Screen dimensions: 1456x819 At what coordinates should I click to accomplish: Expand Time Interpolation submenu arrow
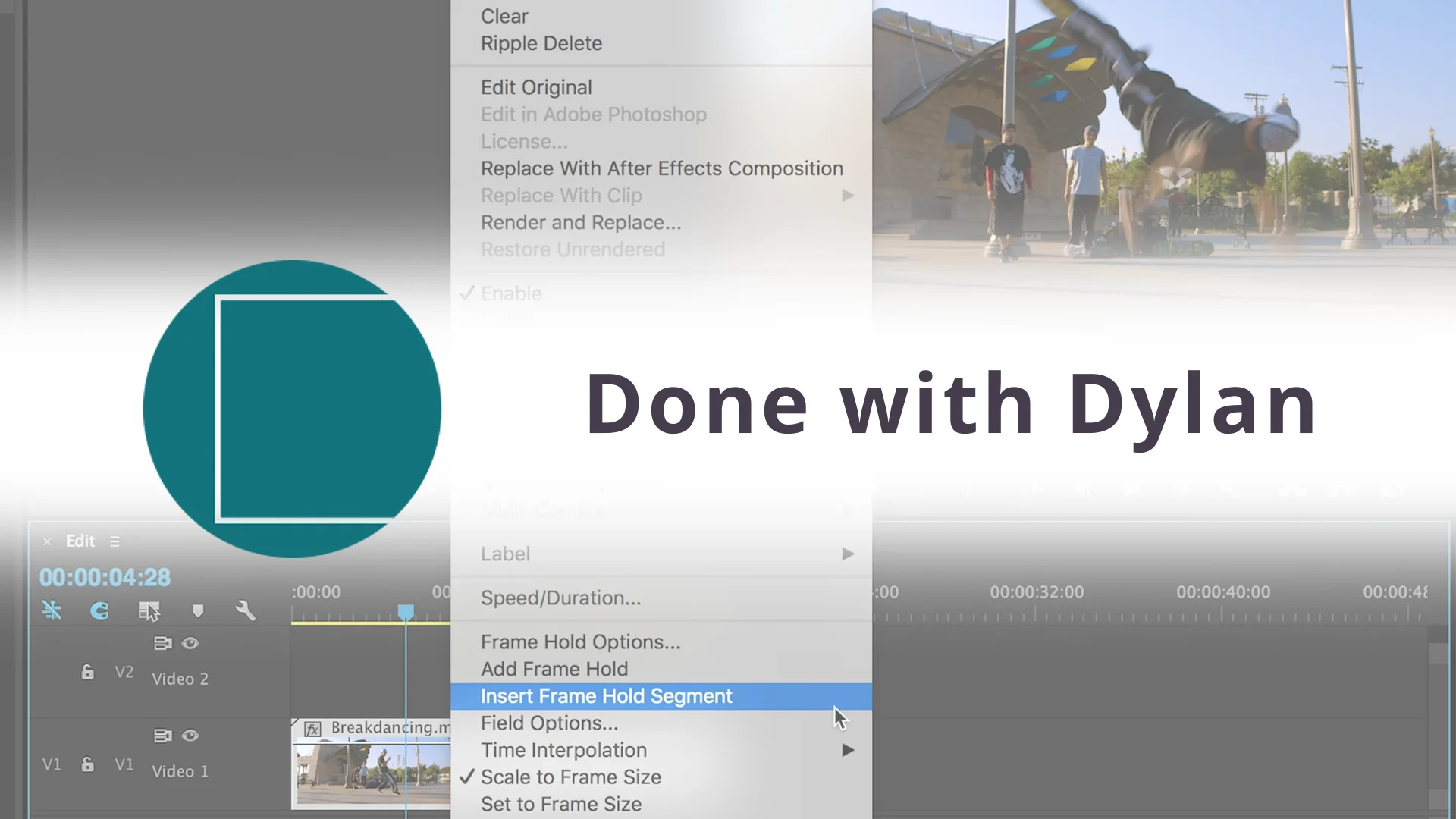coord(848,750)
